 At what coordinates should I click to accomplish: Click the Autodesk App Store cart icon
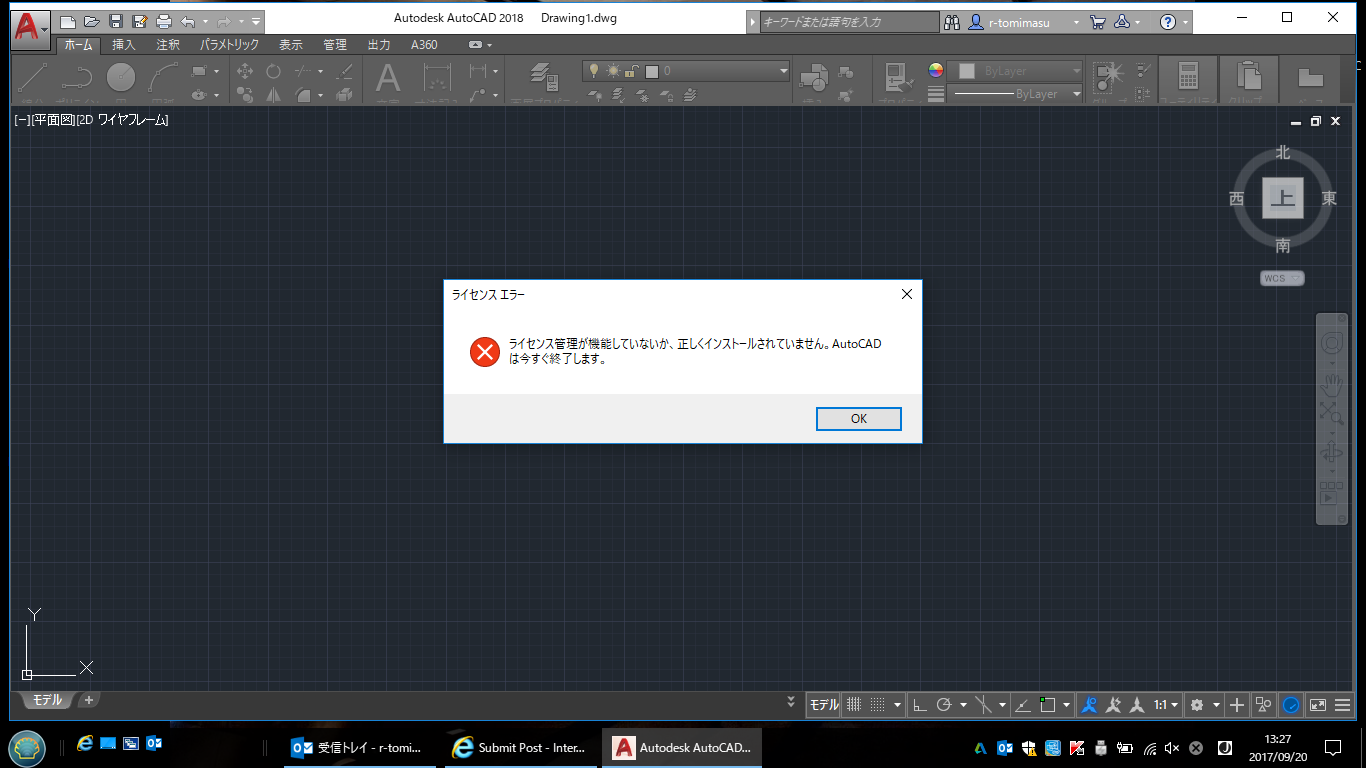tap(1098, 22)
